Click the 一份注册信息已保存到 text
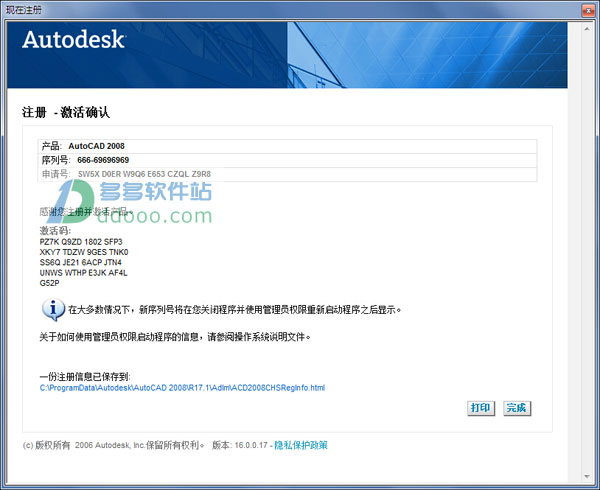 pos(85,377)
